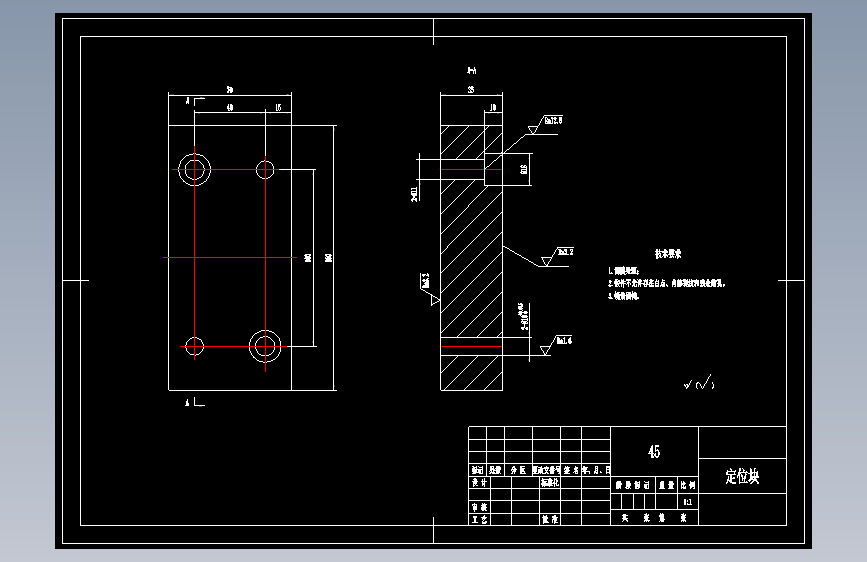The image size is (867, 562).
Task: Pick the small hole at top-right of plate
Action: point(265,169)
